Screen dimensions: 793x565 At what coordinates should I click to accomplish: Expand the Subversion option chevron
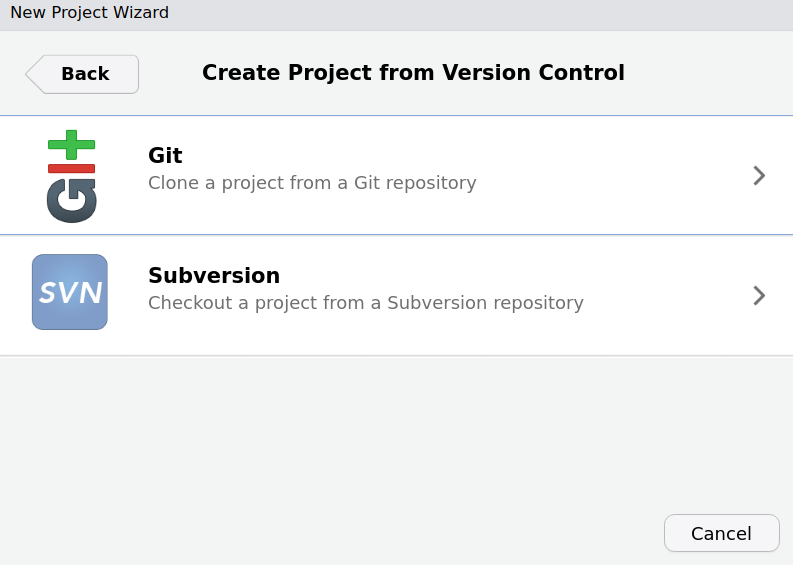(x=759, y=295)
